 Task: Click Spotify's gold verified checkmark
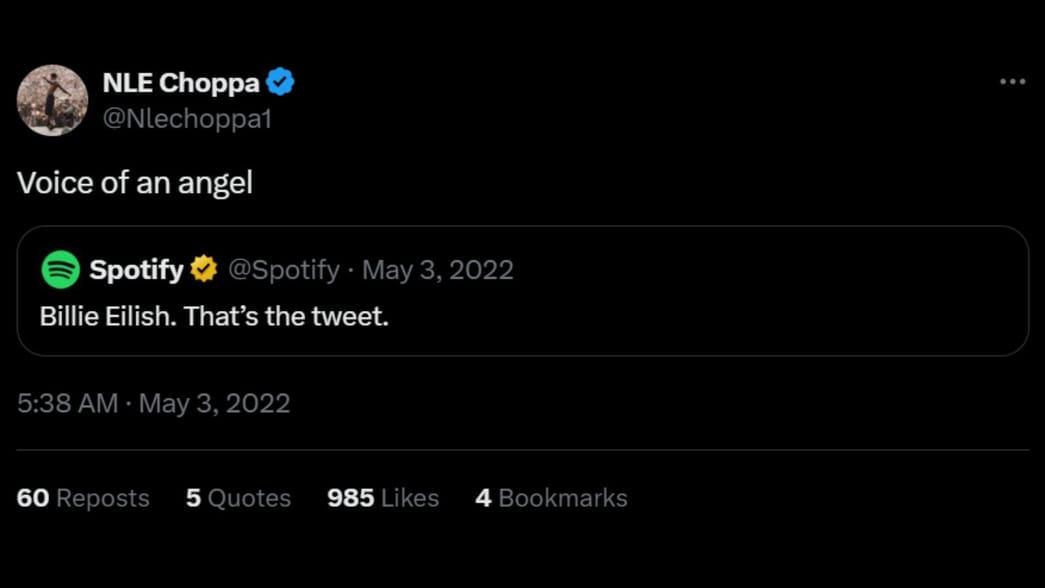click(x=203, y=268)
